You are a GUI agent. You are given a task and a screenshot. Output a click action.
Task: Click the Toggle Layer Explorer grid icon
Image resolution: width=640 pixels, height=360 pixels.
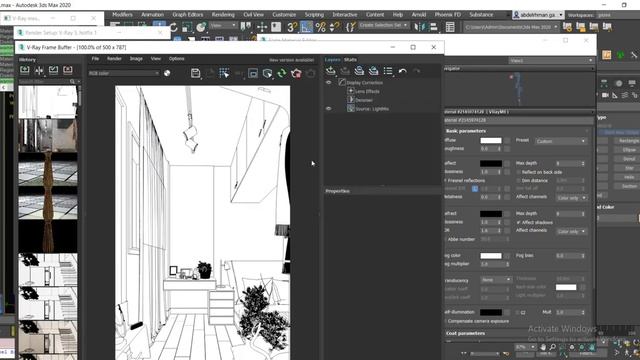coord(450,27)
